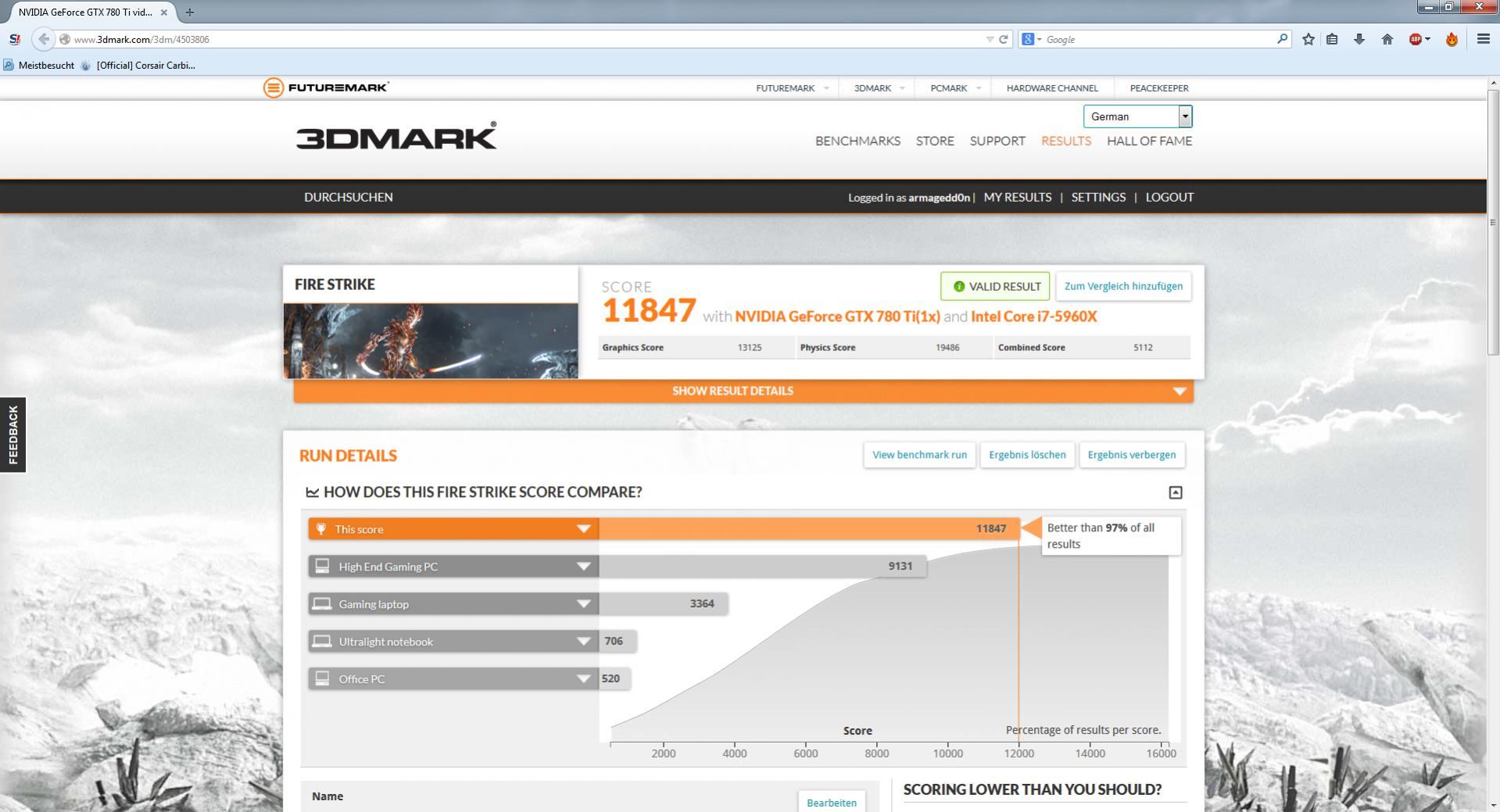Open the DURCHSUCHEN navigation item

(x=349, y=197)
